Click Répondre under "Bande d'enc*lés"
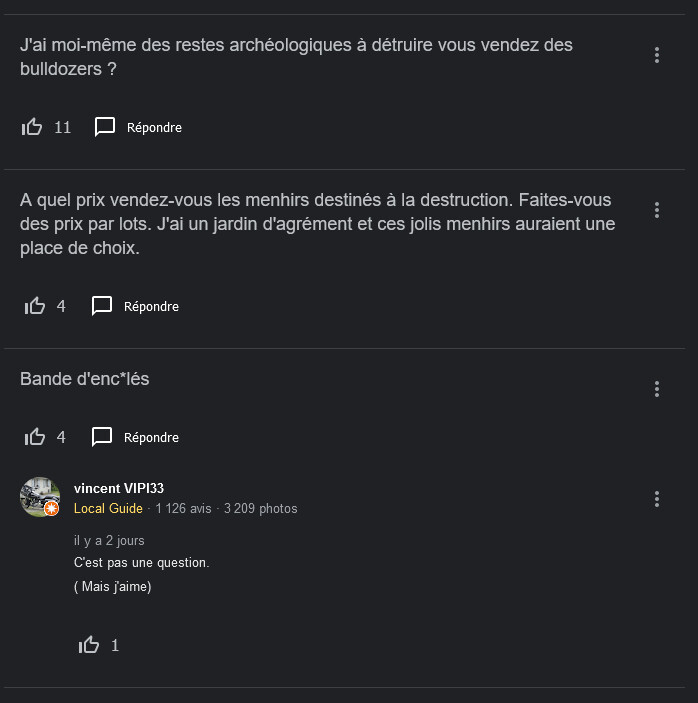Viewport: 698px width, 703px height. click(151, 437)
